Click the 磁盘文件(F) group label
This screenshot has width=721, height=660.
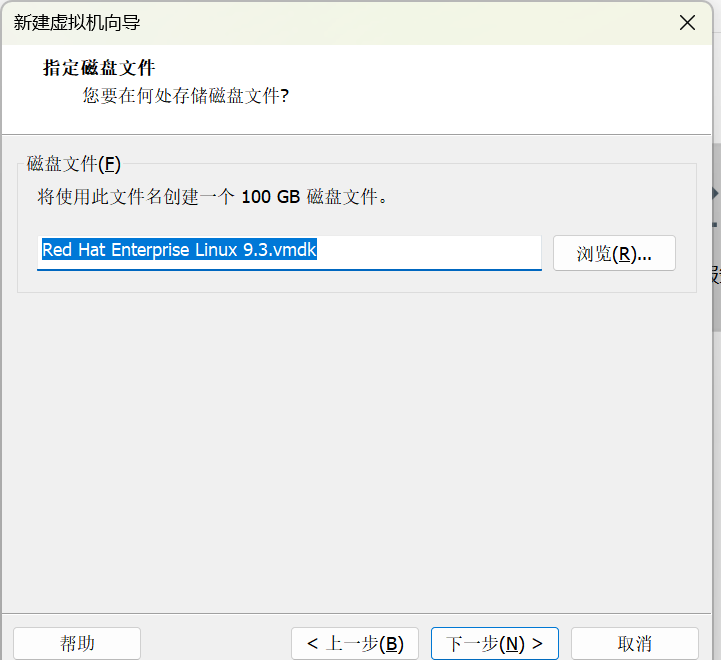click(x=74, y=164)
